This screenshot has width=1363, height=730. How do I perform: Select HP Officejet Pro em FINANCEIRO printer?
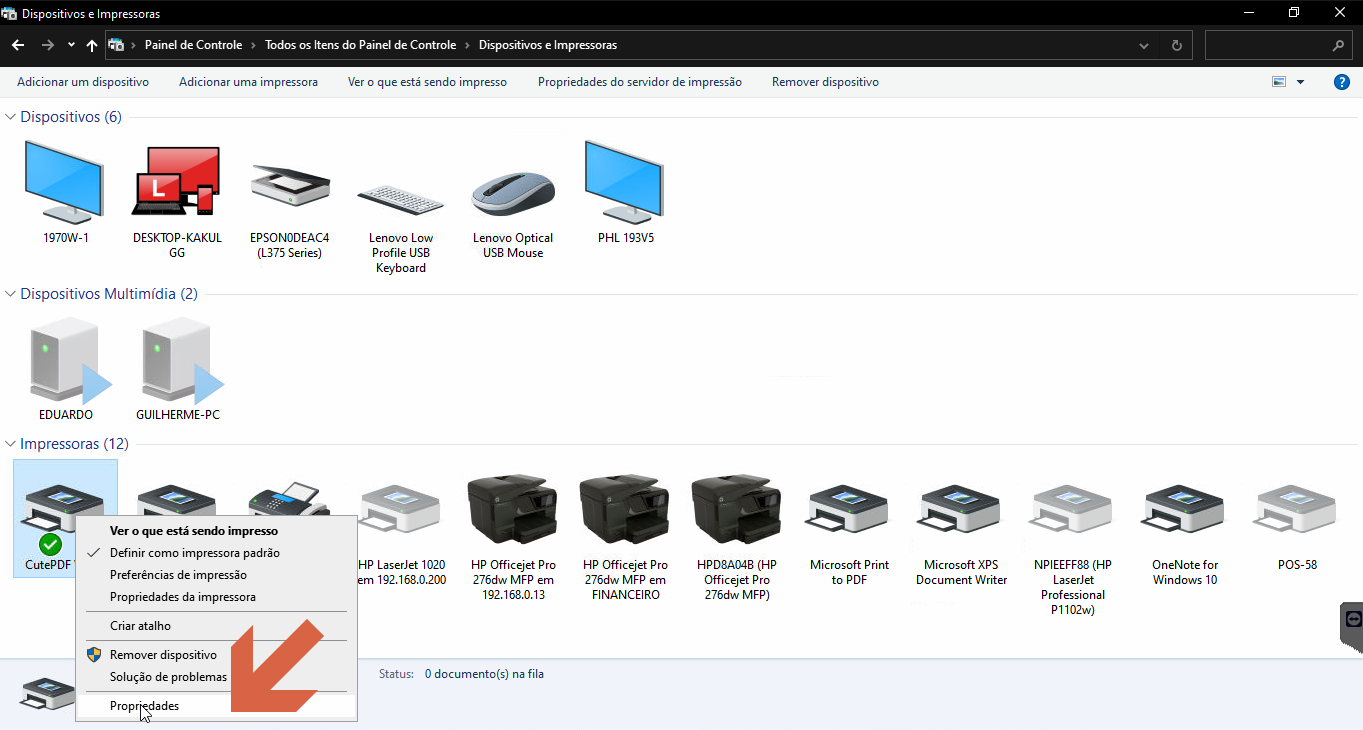point(625,509)
